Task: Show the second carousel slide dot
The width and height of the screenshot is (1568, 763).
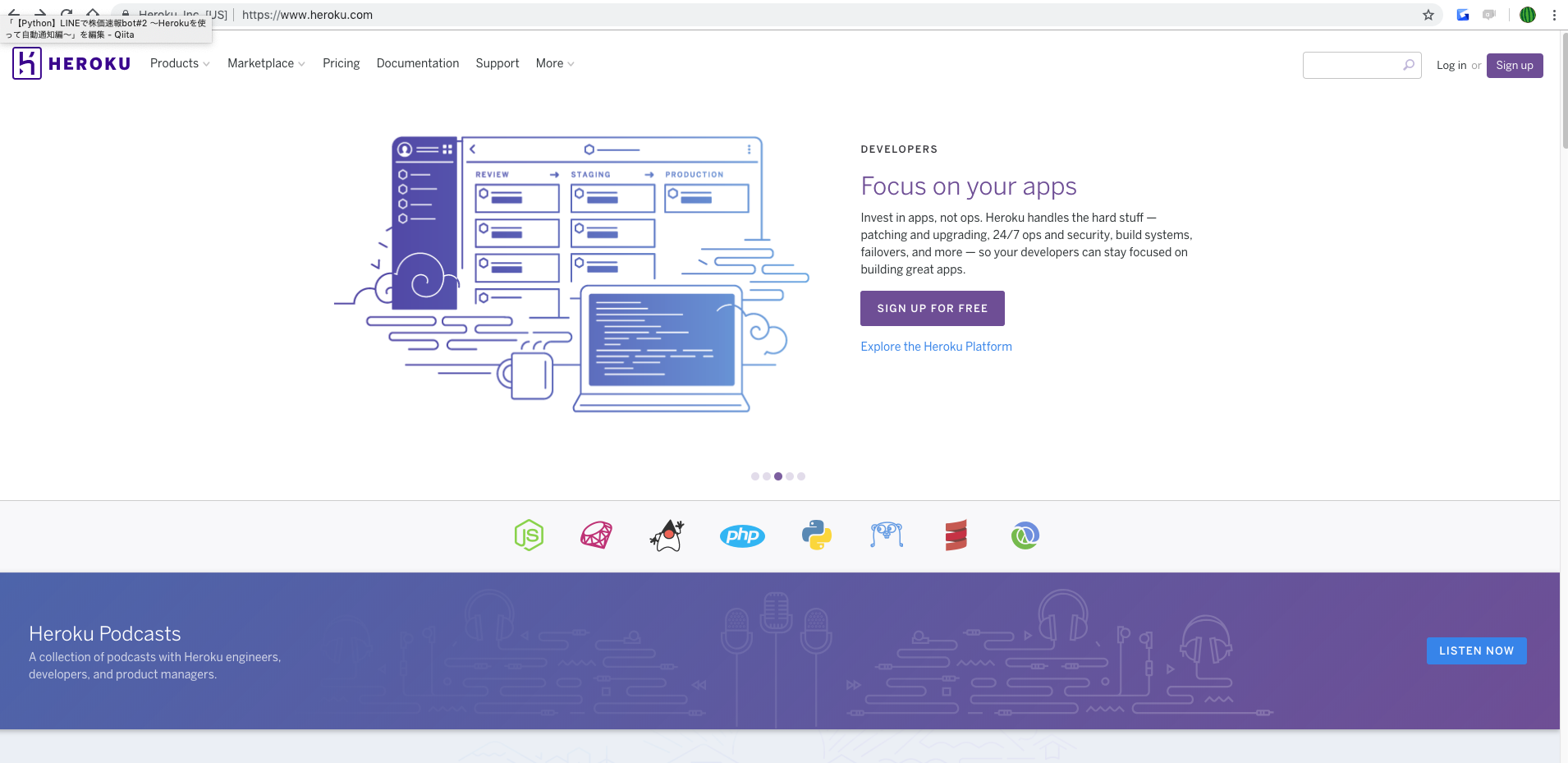Action: coord(767,476)
